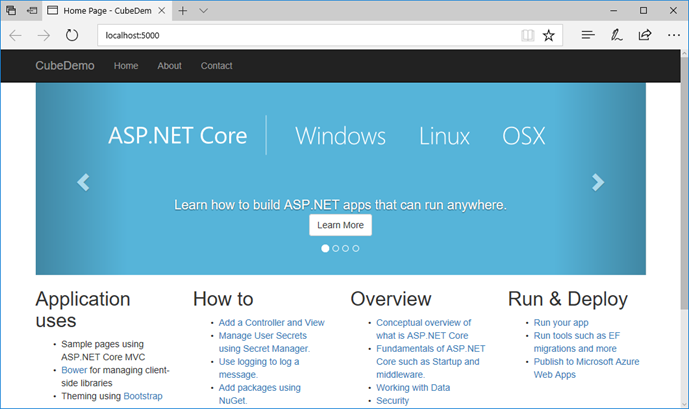Open the Hub lines icon
The image size is (689, 409).
(588, 35)
